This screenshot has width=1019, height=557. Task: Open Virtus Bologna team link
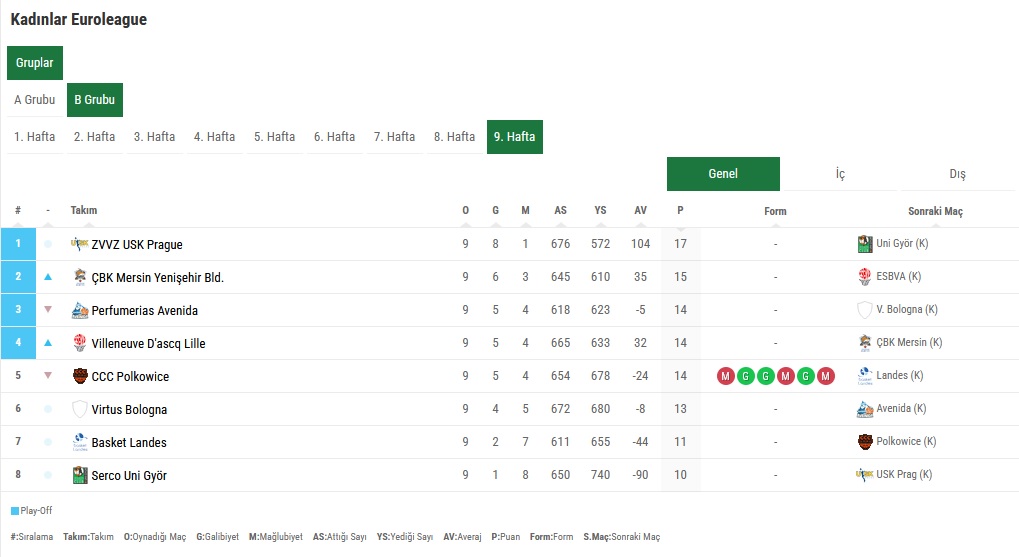[129, 409]
